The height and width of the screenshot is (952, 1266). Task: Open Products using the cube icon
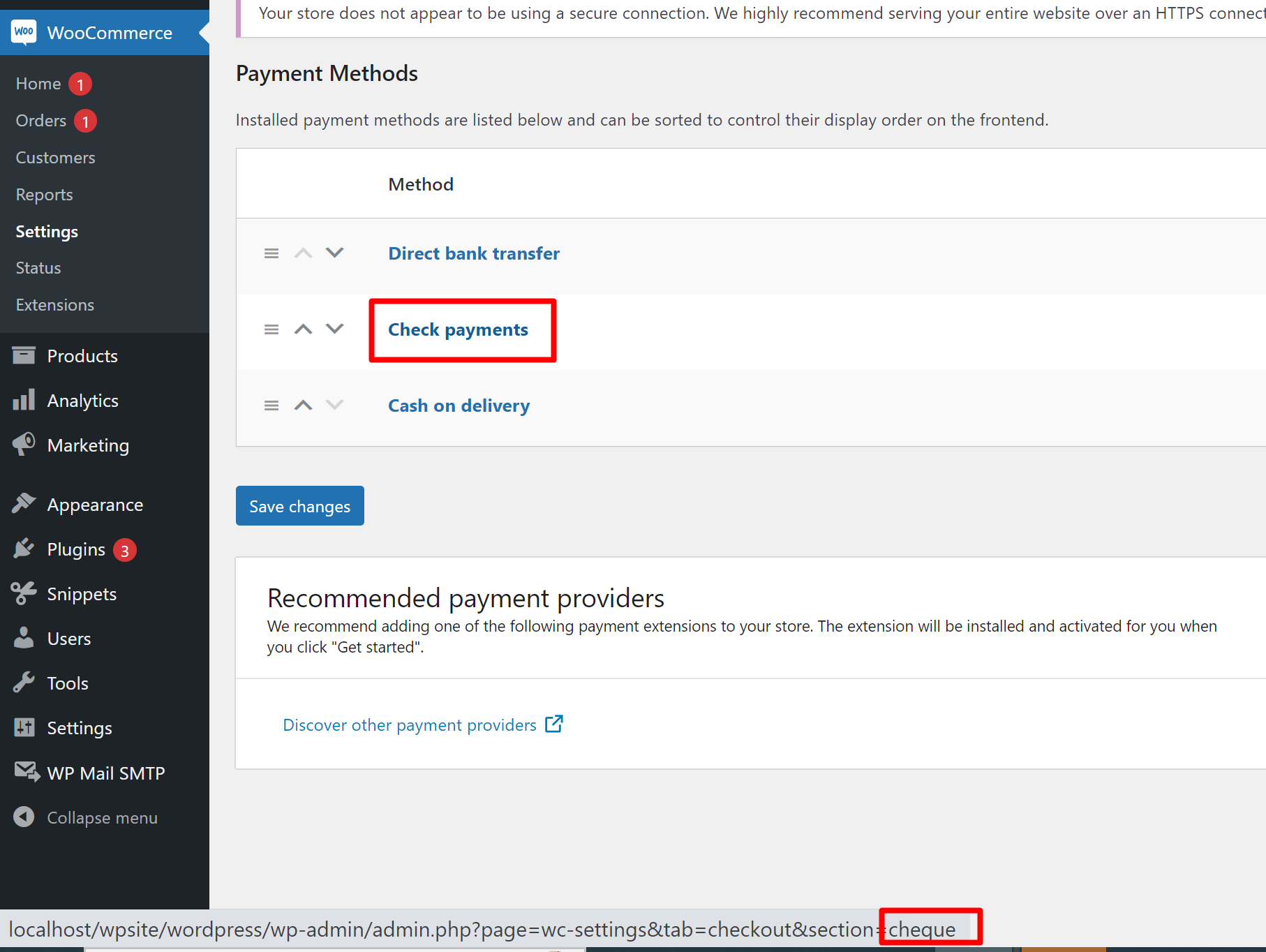pyautogui.click(x=24, y=355)
